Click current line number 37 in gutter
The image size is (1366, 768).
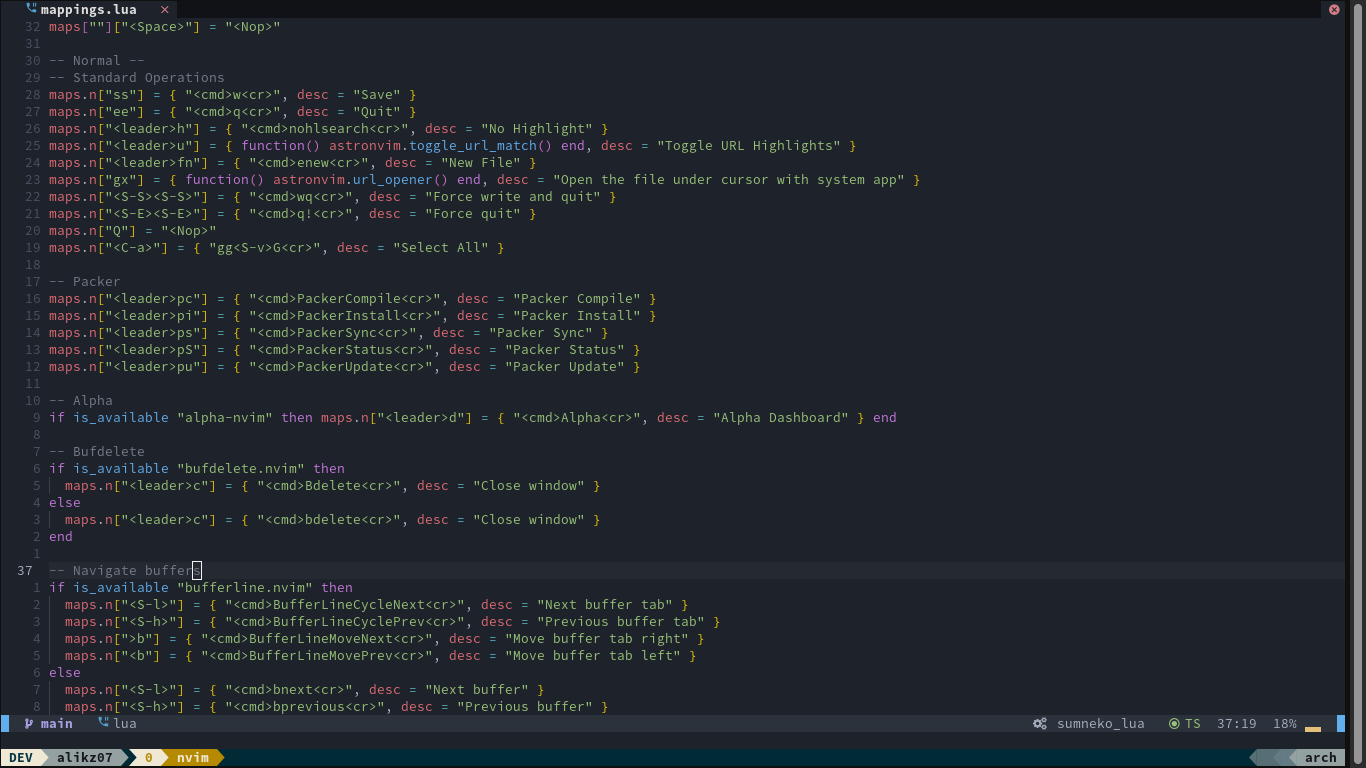point(25,570)
